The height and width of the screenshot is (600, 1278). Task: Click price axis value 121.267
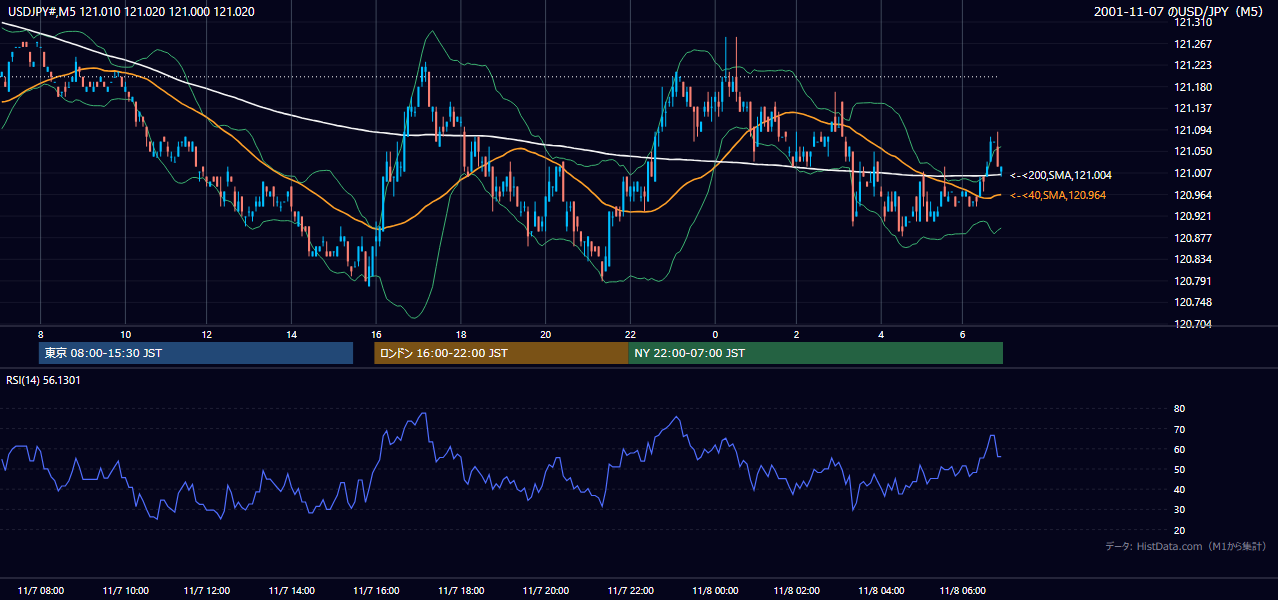[1192, 44]
